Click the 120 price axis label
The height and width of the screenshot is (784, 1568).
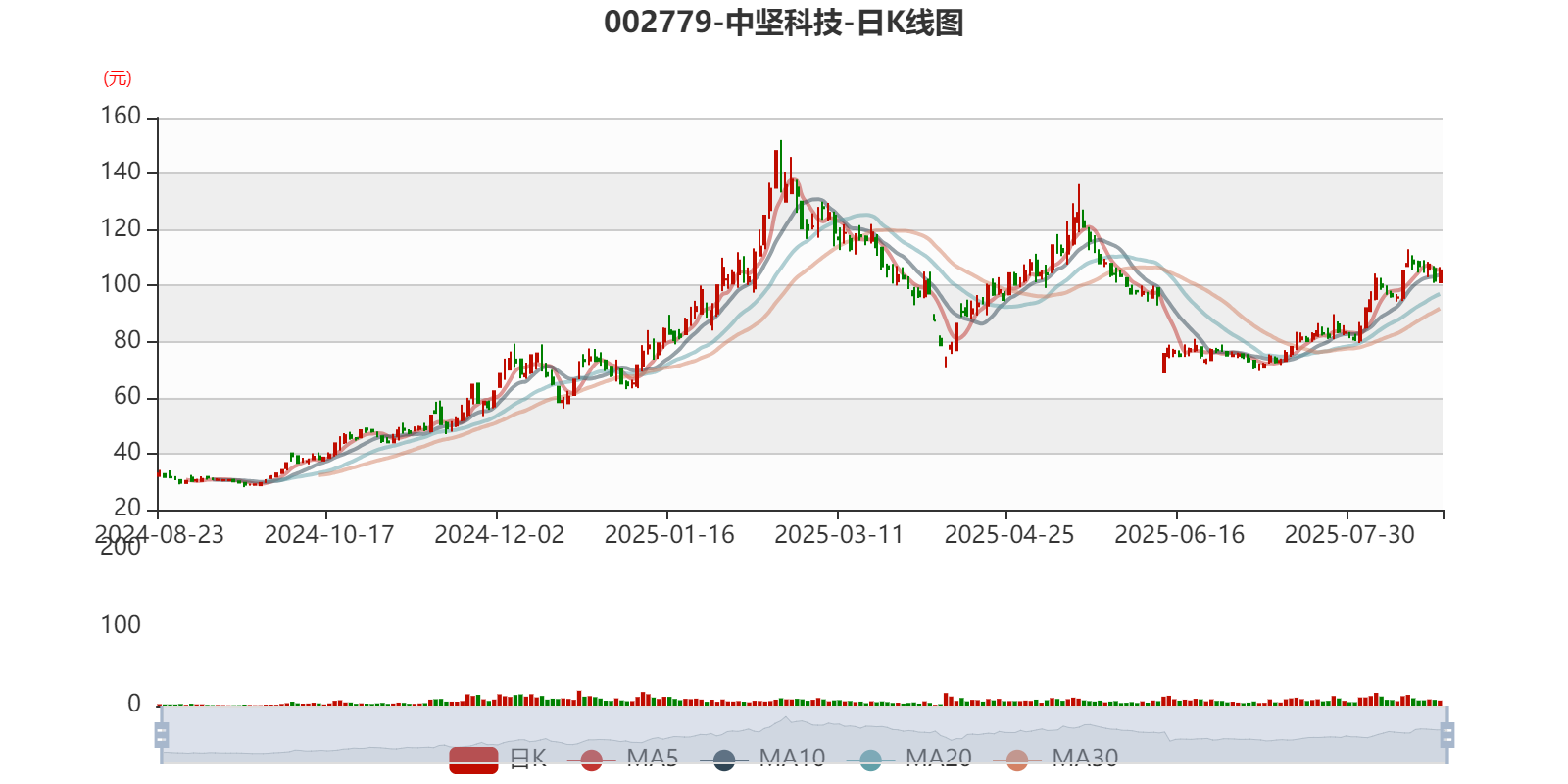pyautogui.click(x=122, y=229)
